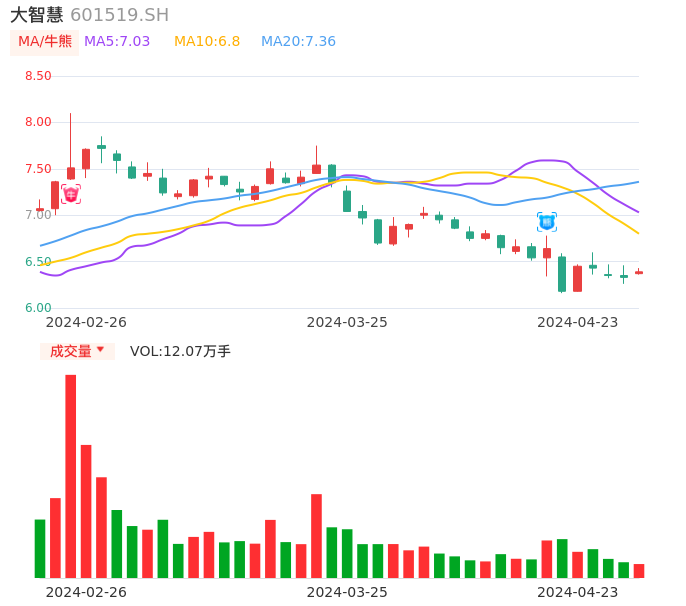Click the 2024-04-23 date under the volume chart

click(578, 592)
